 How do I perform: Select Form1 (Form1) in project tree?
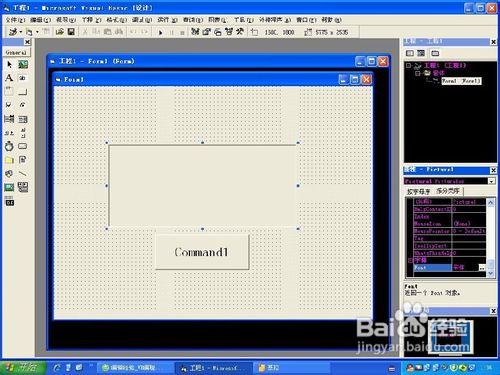tap(461, 81)
